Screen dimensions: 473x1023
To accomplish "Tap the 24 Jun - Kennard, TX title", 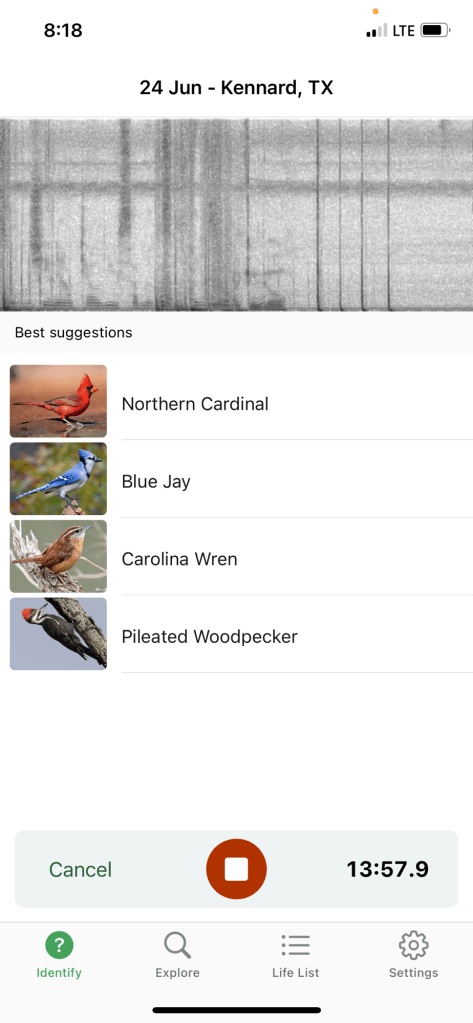I will point(236,87).
